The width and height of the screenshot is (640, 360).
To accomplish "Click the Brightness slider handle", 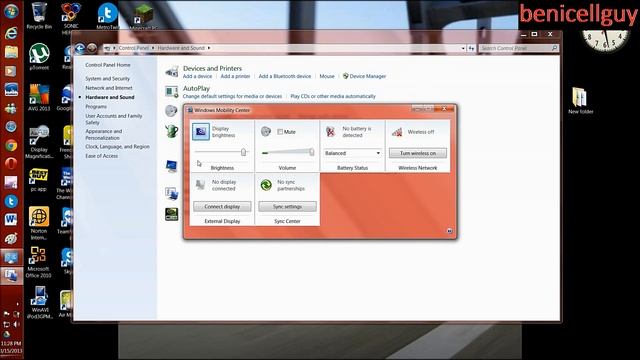I will tap(243, 152).
